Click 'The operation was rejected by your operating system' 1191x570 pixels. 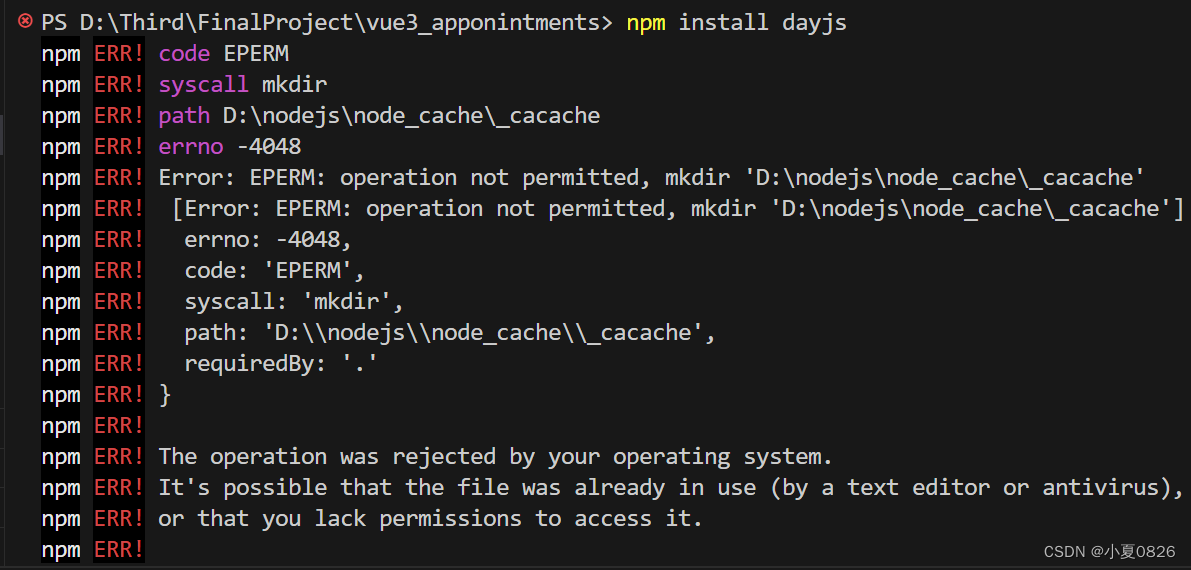click(x=495, y=458)
